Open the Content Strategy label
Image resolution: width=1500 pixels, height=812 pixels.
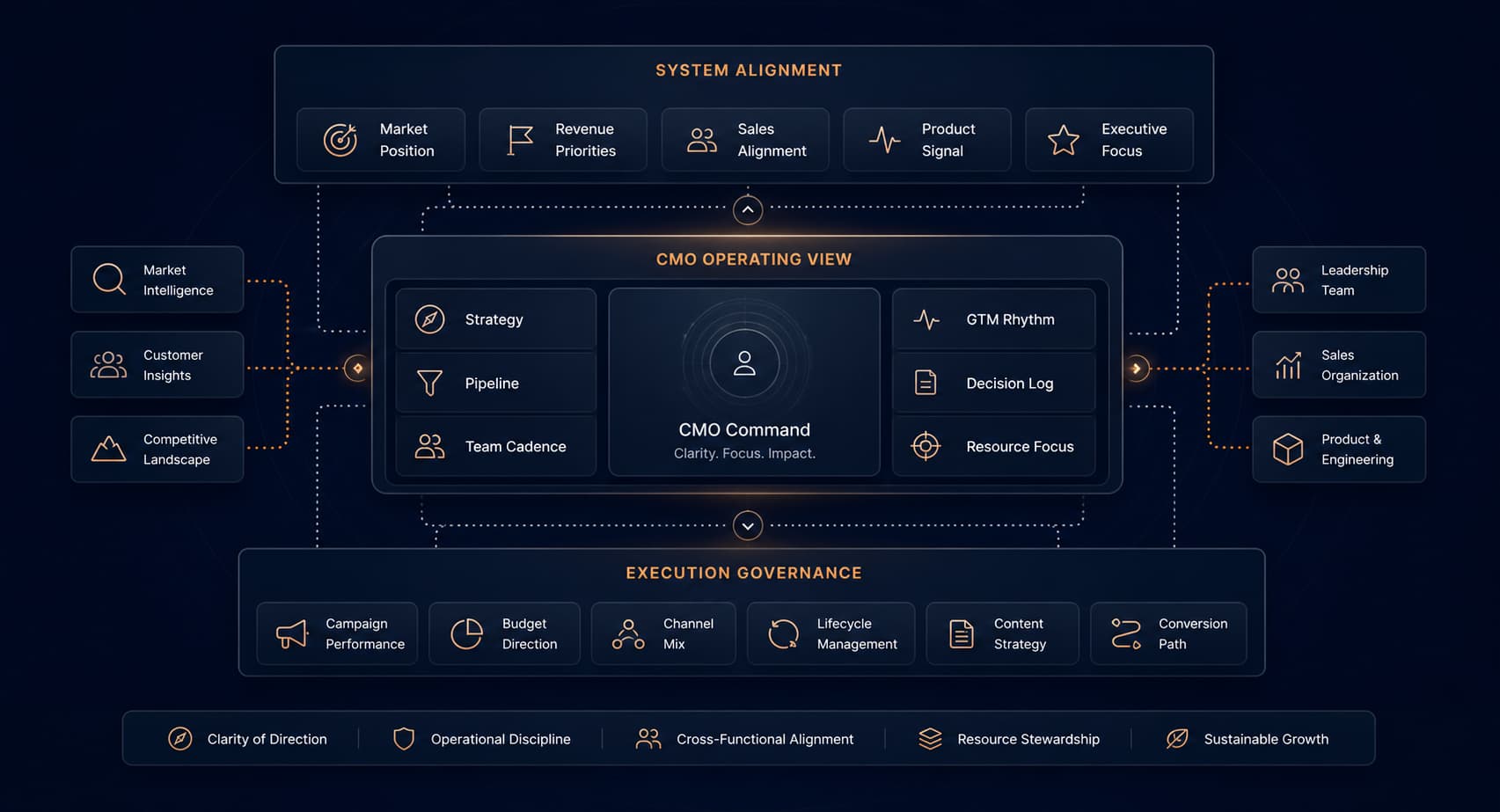pos(1020,633)
